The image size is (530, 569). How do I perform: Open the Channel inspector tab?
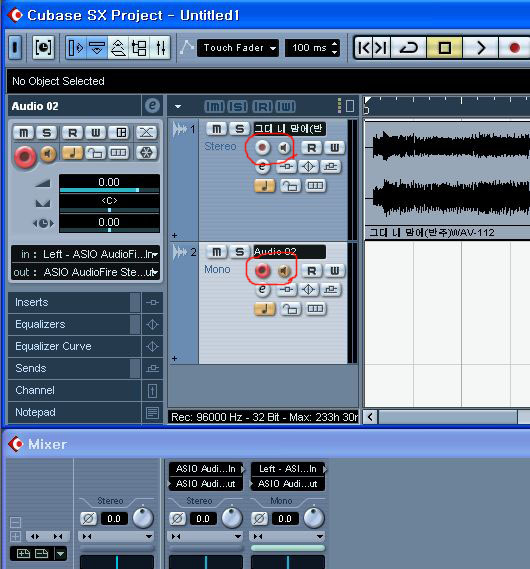tap(74, 390)
